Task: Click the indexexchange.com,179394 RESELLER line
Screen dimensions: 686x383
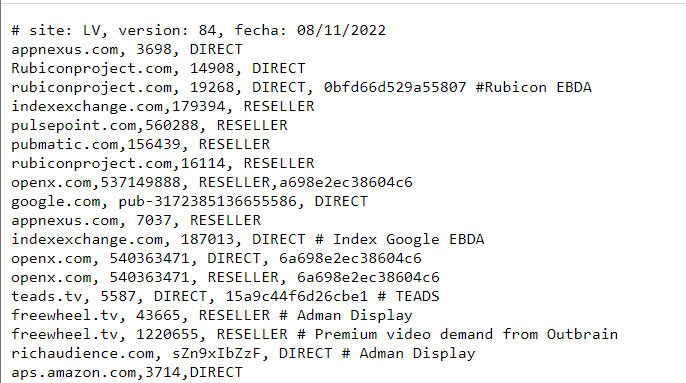Action: point(163,106)
